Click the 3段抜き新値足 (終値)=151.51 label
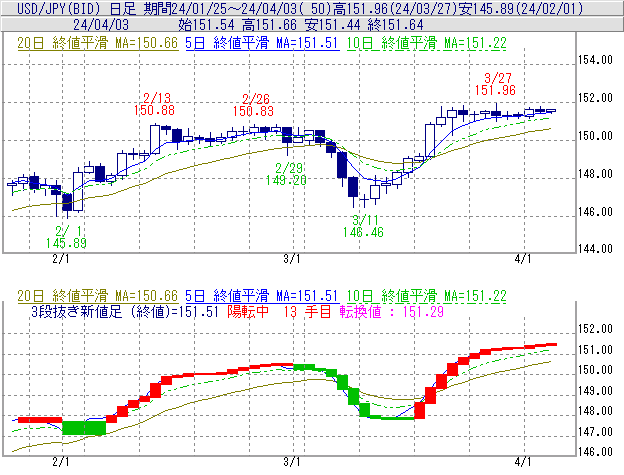The width and height of the screenshot is (624, 475). click(x=125, y=312)
